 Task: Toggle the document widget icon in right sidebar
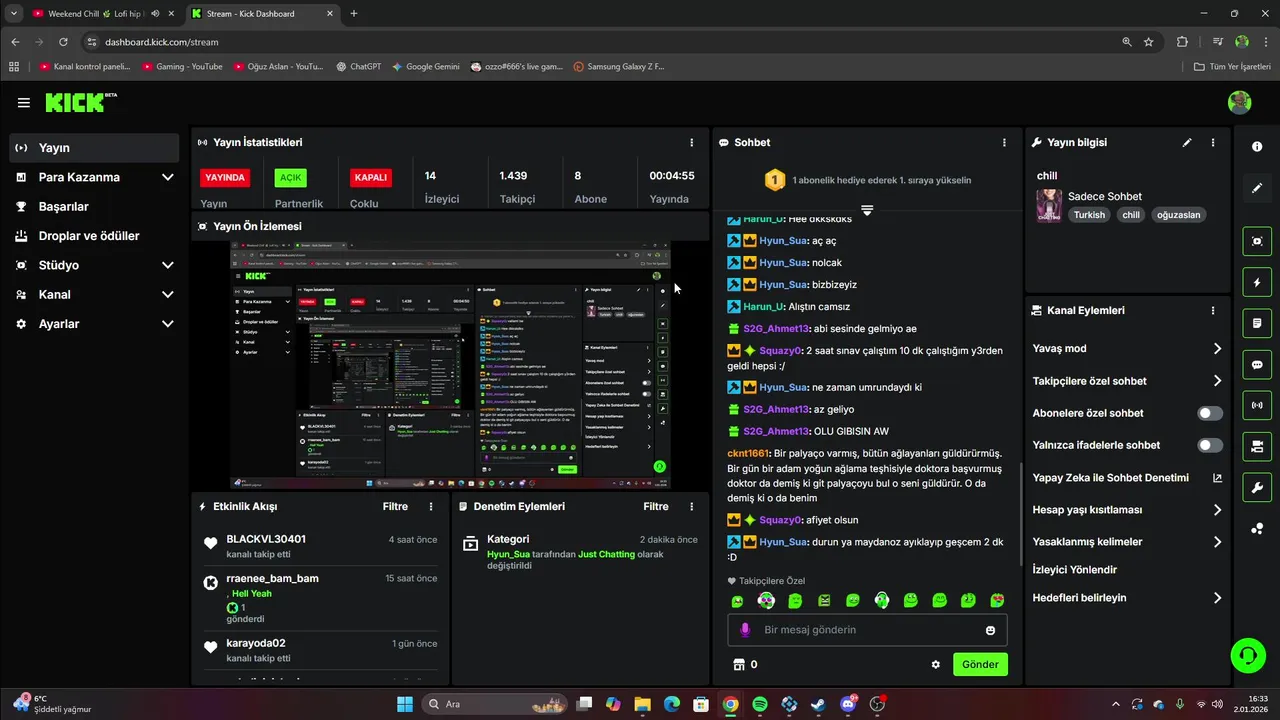tap(1257, 324)
